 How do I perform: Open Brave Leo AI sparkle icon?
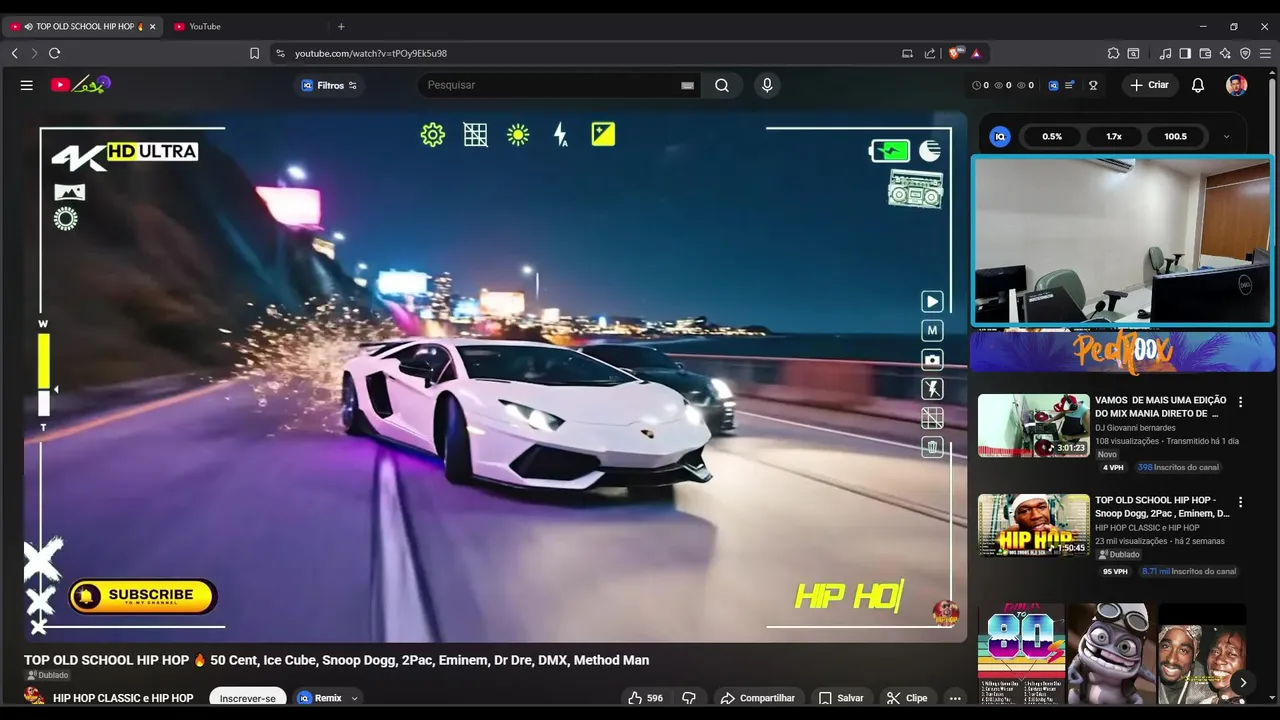pos(1225,53)
